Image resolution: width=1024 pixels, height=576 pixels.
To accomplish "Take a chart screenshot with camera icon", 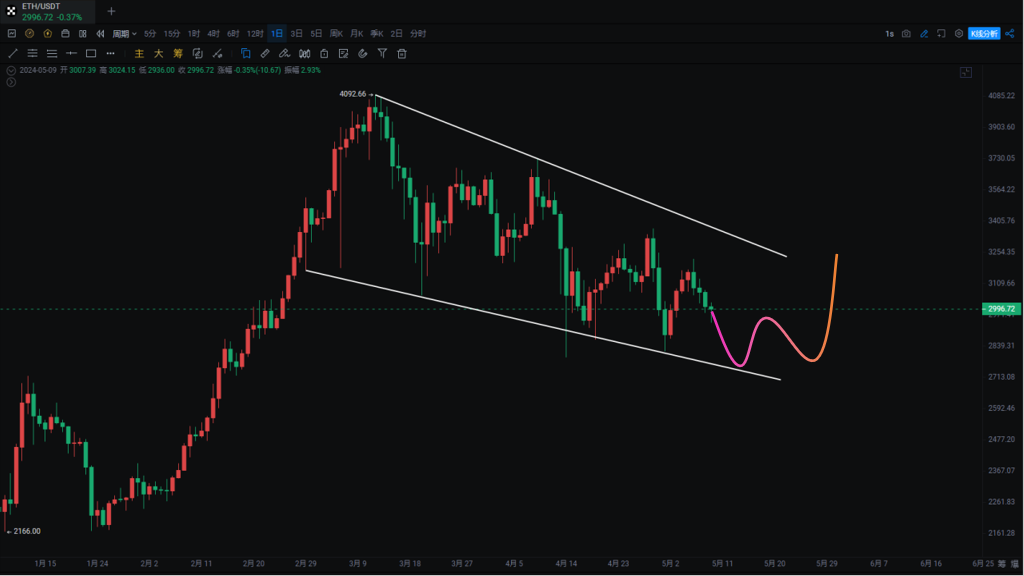I will (906, 33).
